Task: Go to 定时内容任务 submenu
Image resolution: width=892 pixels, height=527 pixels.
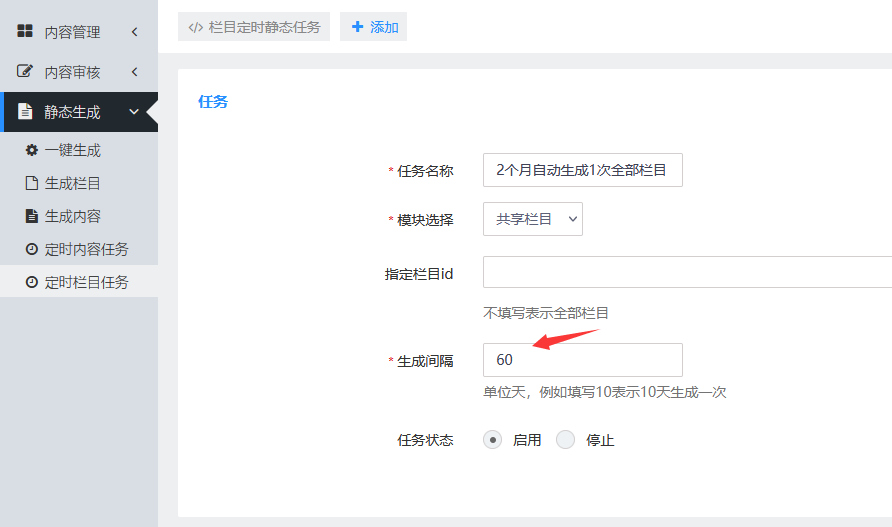Action: tap(79, 249)
